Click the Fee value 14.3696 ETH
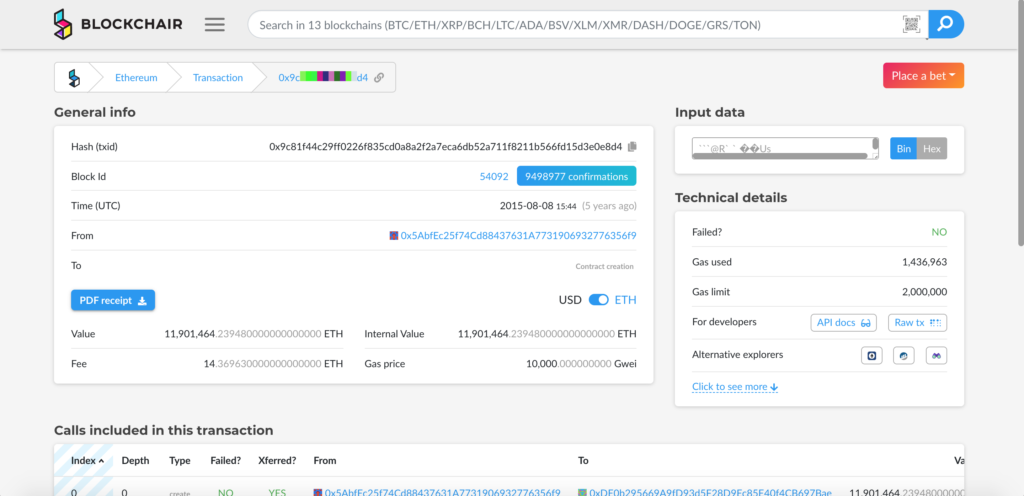This screenshot has height=496, width=1024. [x=273, y=364]
